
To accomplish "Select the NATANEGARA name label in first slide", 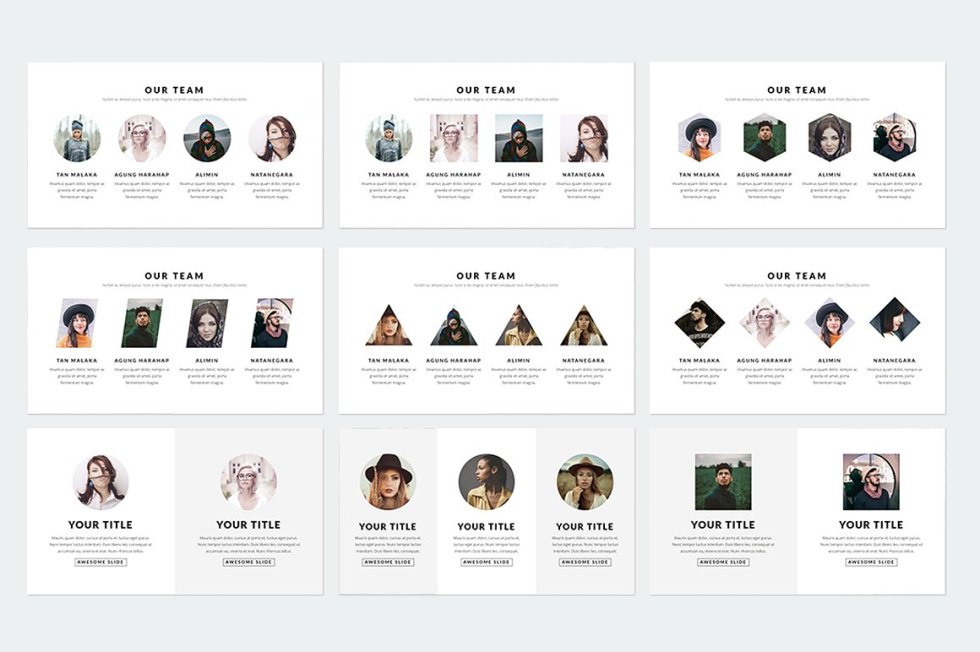I will pyautogui.click(x=272, y=175).
